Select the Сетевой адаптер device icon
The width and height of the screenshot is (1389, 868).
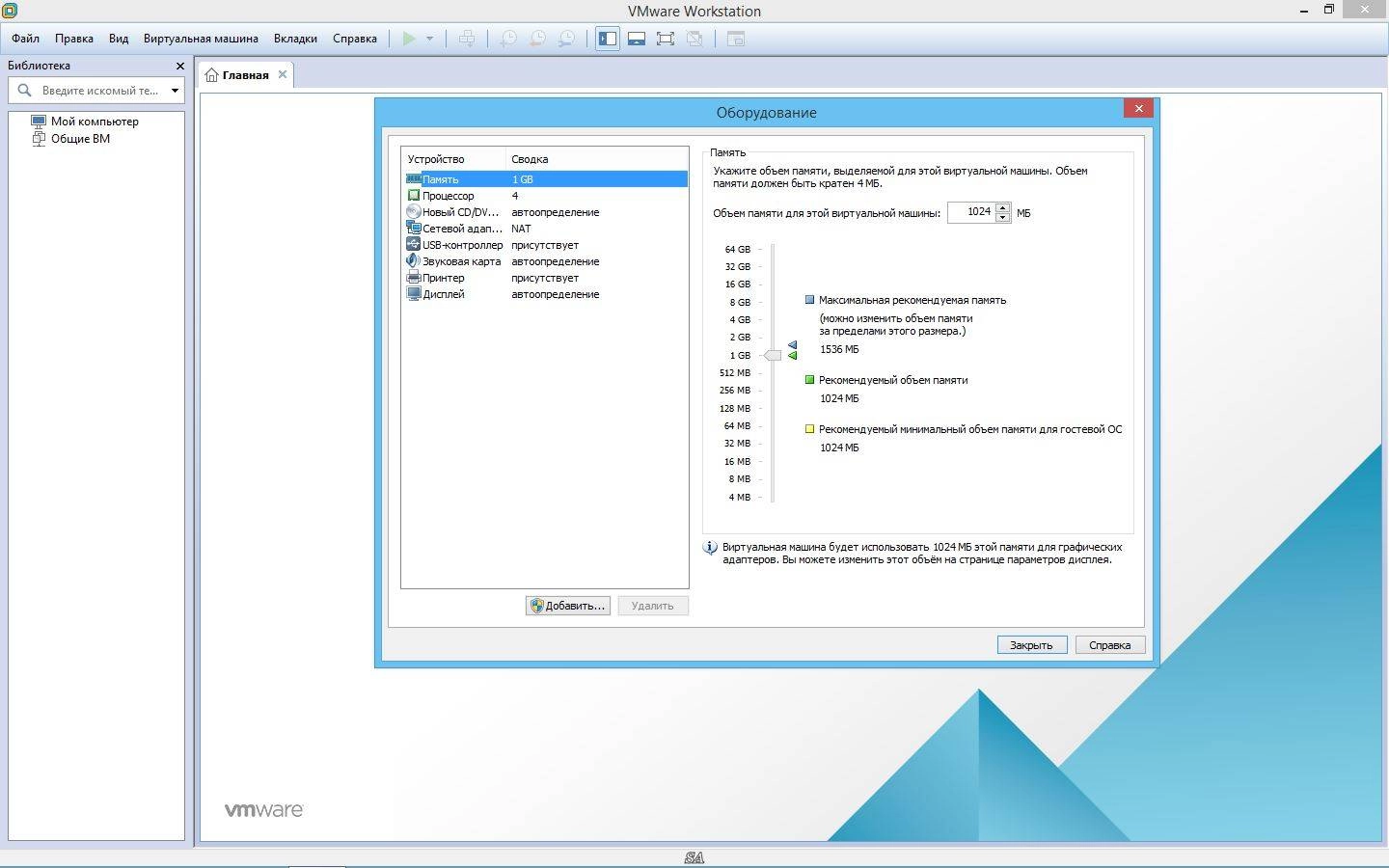coord(413,229)
